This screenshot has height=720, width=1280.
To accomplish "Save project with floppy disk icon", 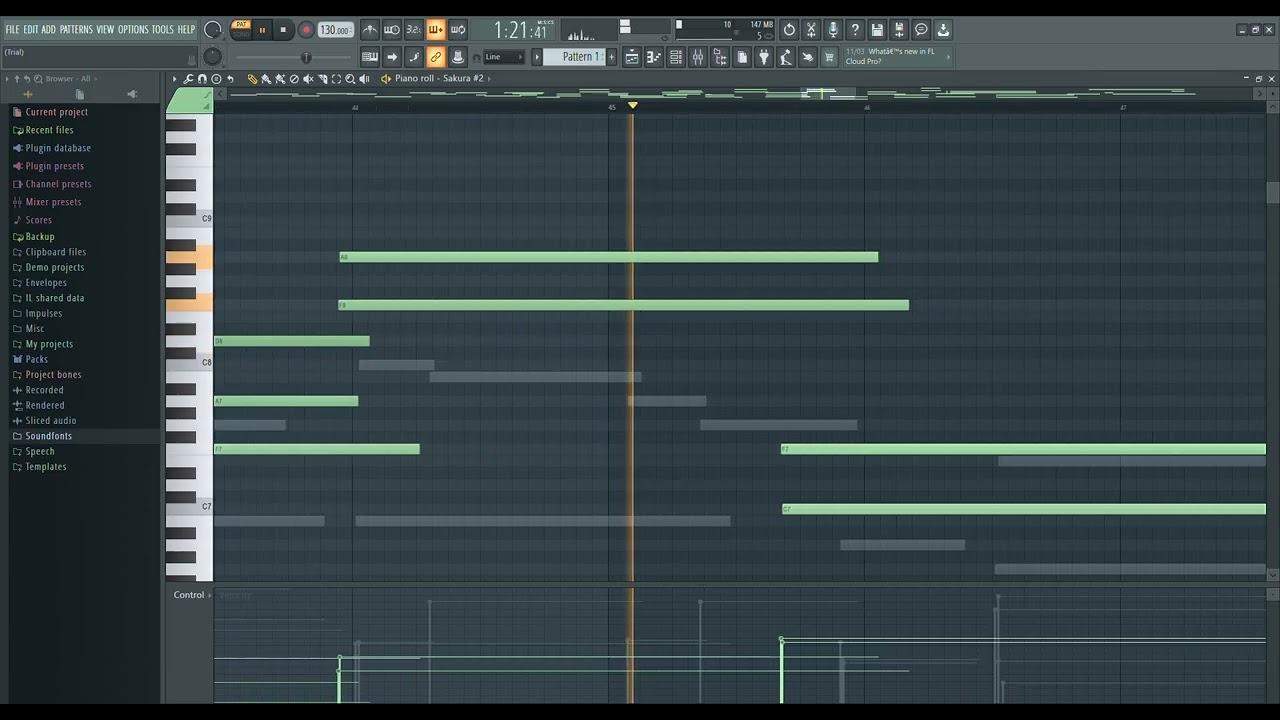I will pyautogui.click(x=877, y=30).
